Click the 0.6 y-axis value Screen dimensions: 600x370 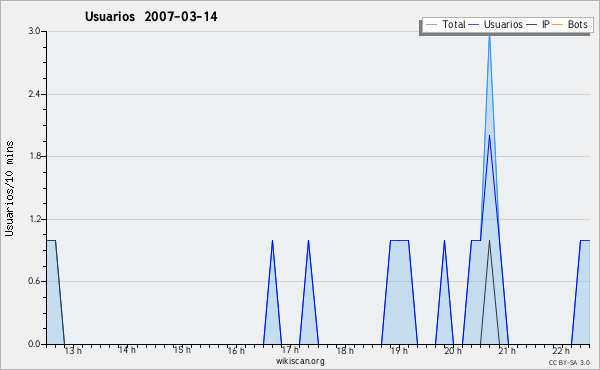[35, 281]
